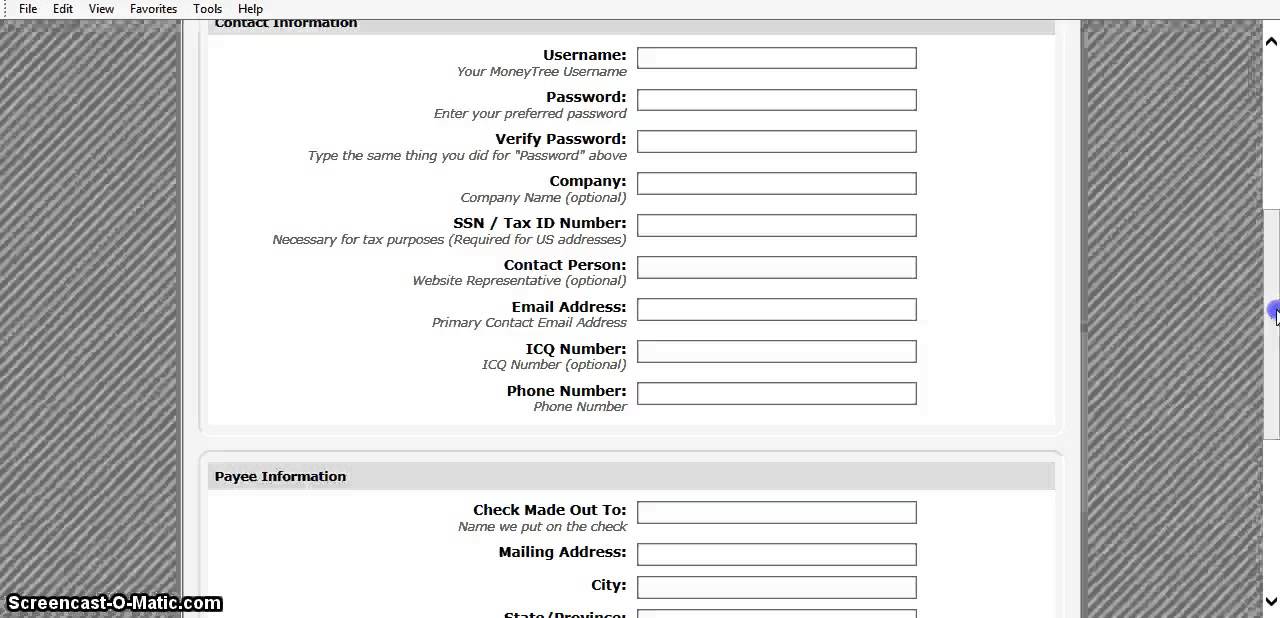This screenshot has width=1280, height=618.
Task: Click the 'Necessary for tax purposes' hint text
Action: pyautogui.click(x=449, y=240)
